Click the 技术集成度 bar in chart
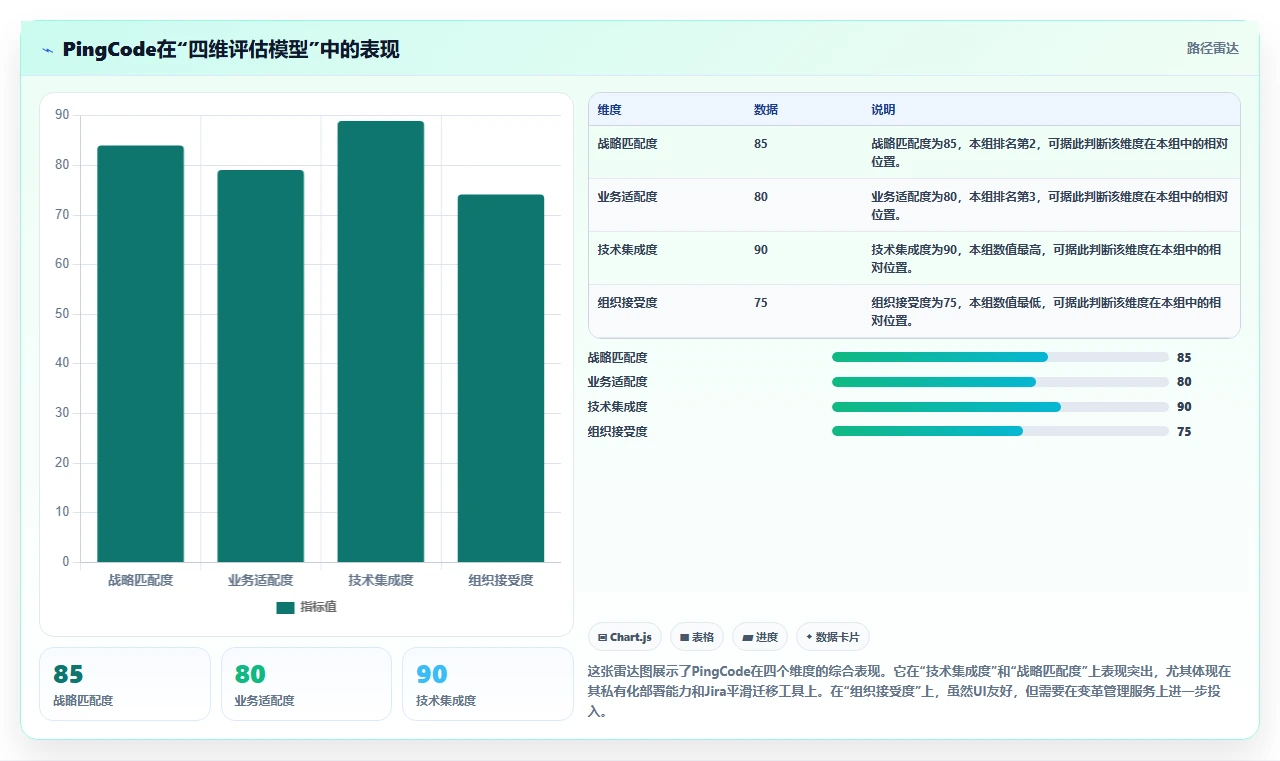Screen dimensions: 1280x761 coord(381,341)
